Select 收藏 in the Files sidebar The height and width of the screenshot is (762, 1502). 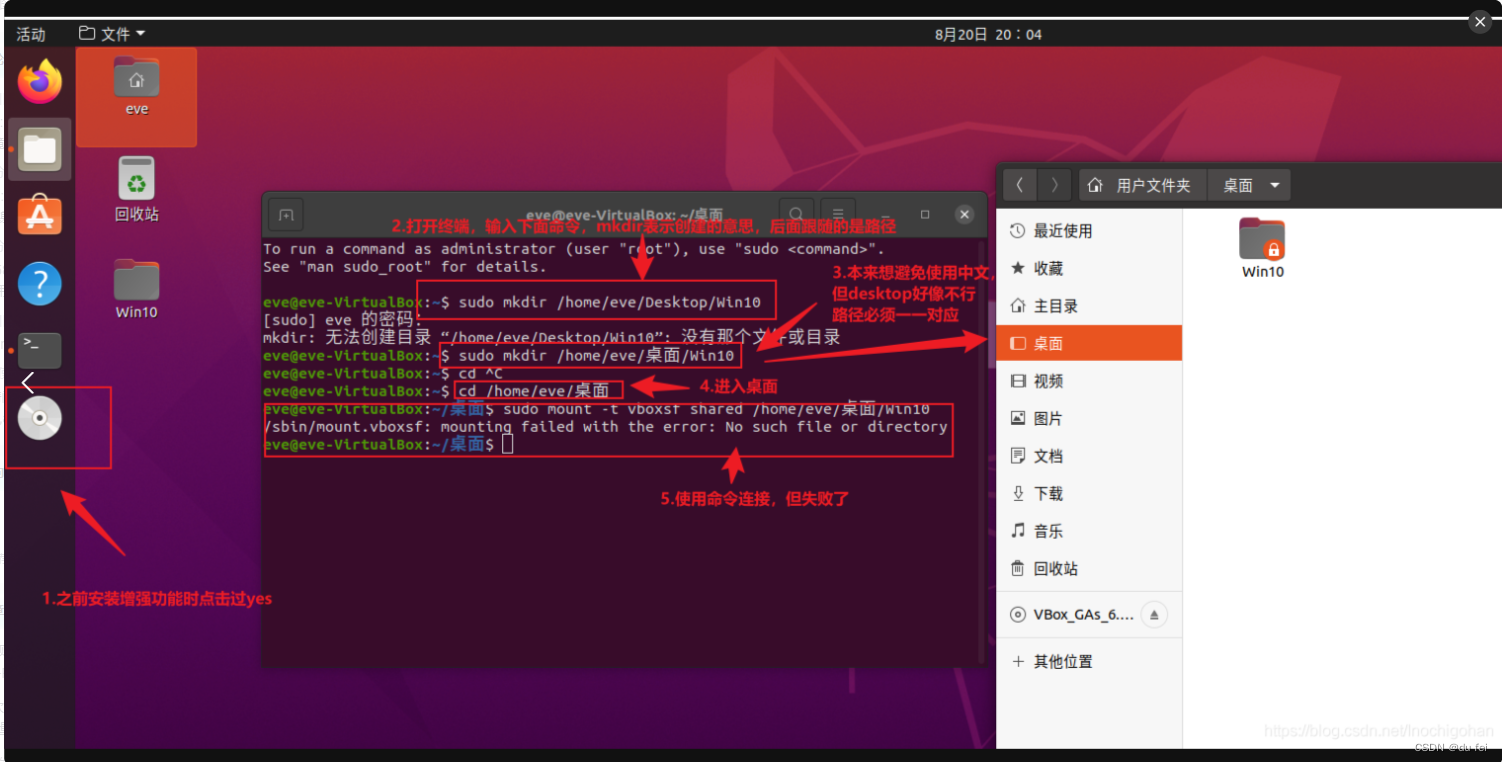coord(1089,268)
